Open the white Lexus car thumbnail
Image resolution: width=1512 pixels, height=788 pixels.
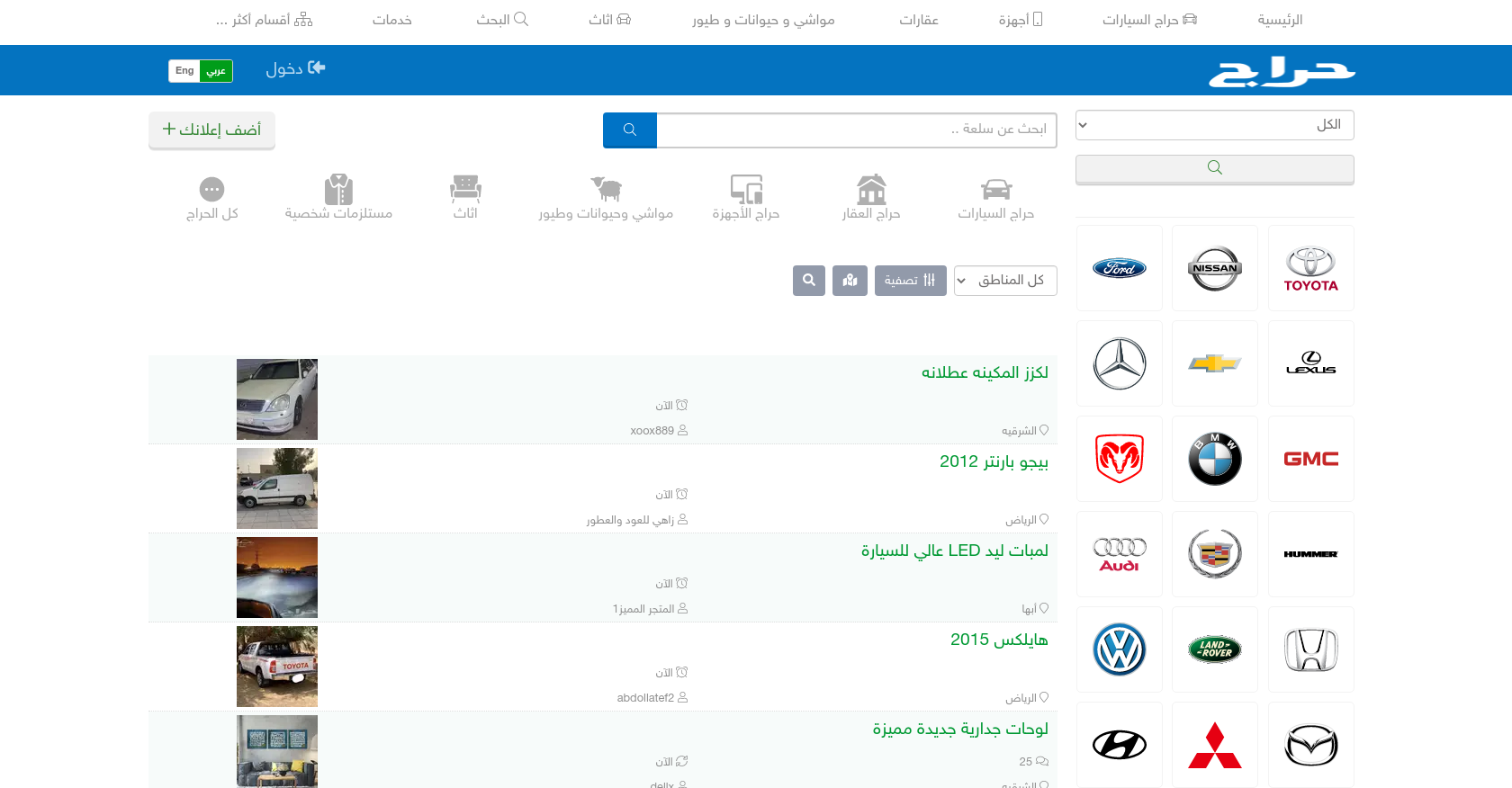point(277,399)
